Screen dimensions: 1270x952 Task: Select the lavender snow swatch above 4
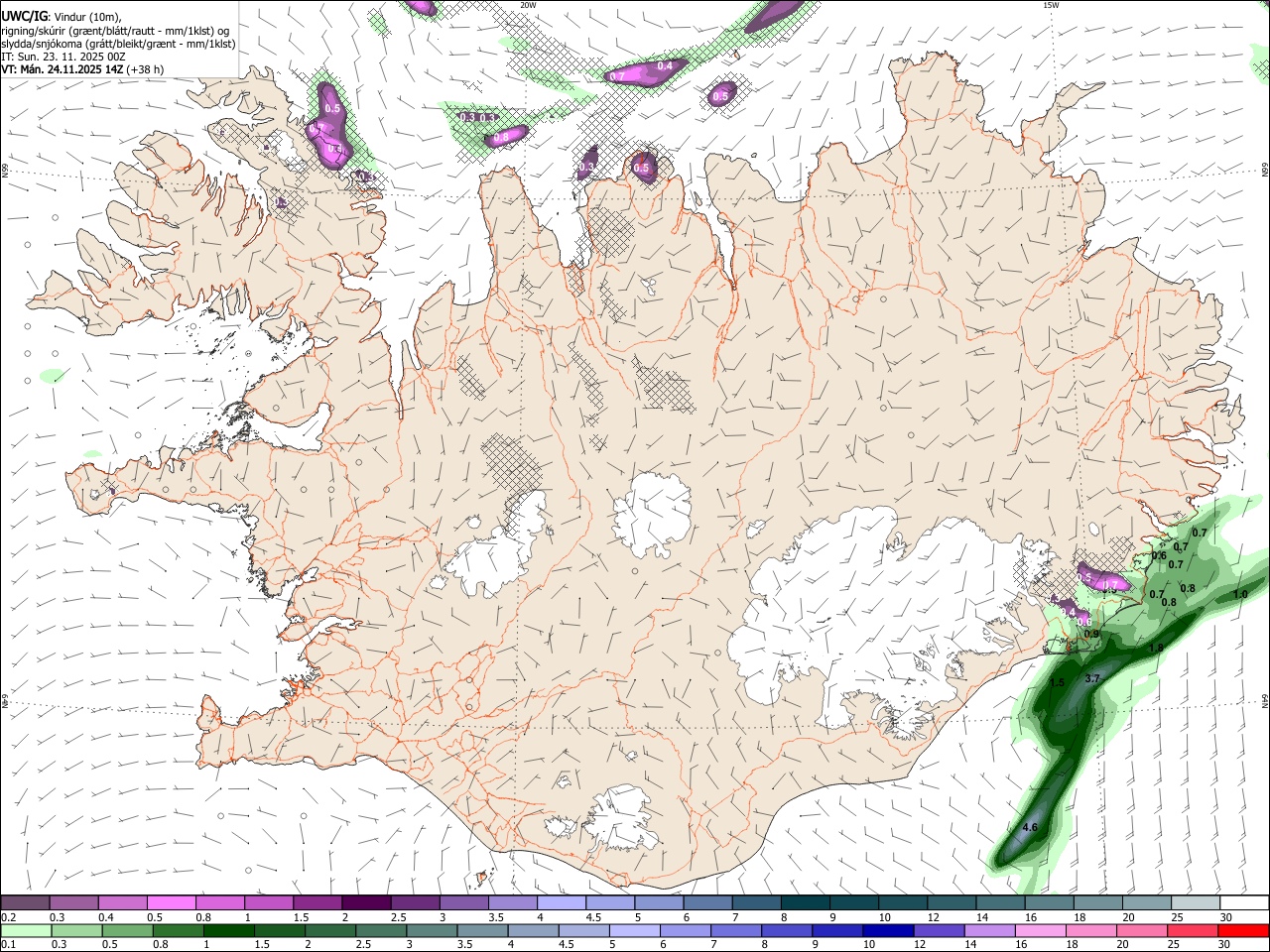pos(560,902)
